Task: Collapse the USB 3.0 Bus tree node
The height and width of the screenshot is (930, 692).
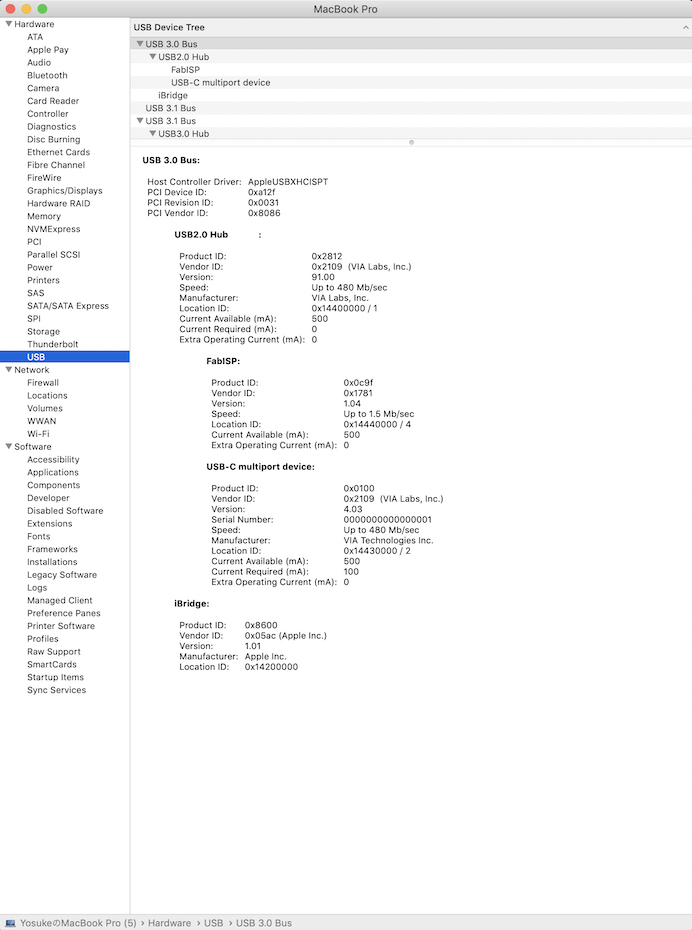Action: [140, 44]
